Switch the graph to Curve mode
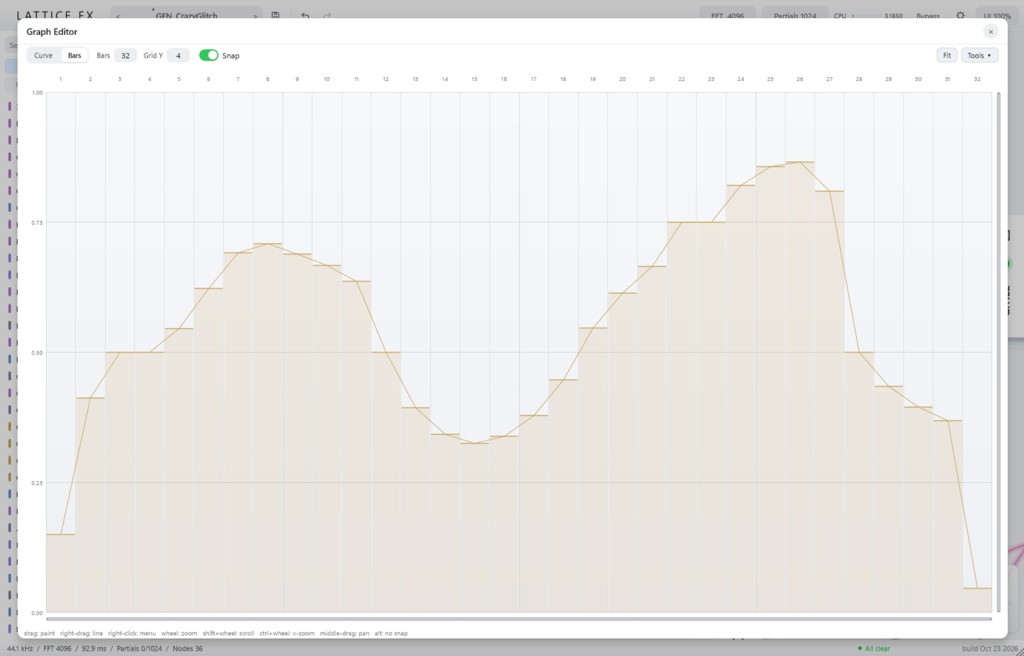 pos(43,56)
